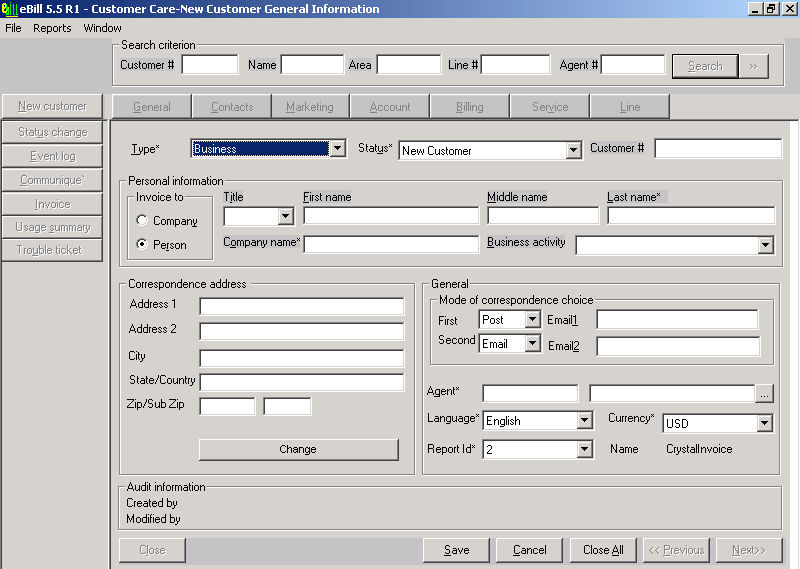Click the search Name input field

click(312, 65)
